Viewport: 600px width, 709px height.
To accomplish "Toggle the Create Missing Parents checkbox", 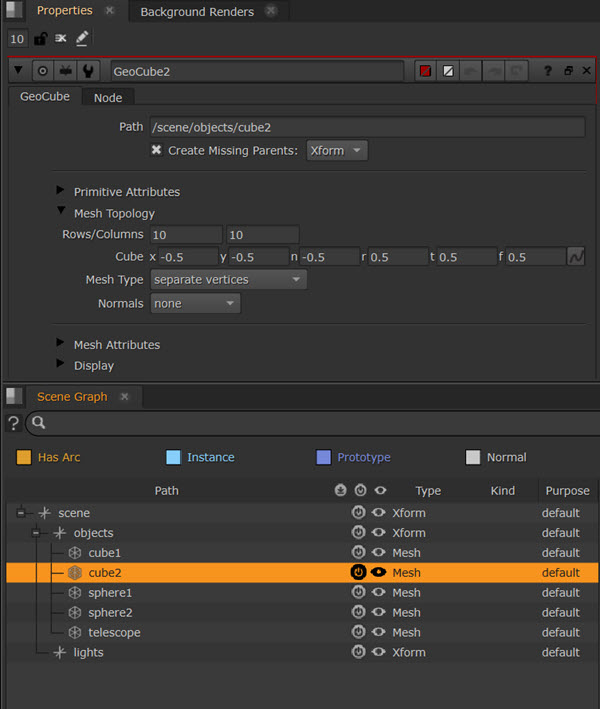I will click(x=156, y=151).
